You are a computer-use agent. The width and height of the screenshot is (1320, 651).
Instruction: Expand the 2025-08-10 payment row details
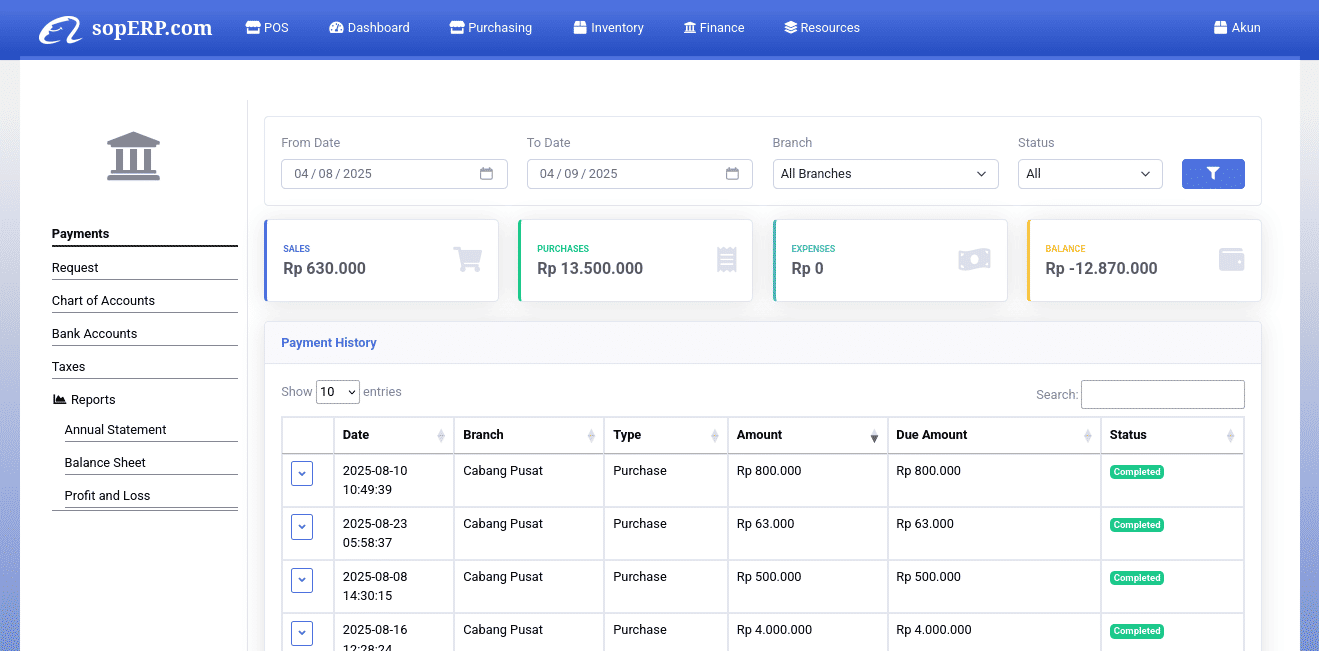click(302, 474)
